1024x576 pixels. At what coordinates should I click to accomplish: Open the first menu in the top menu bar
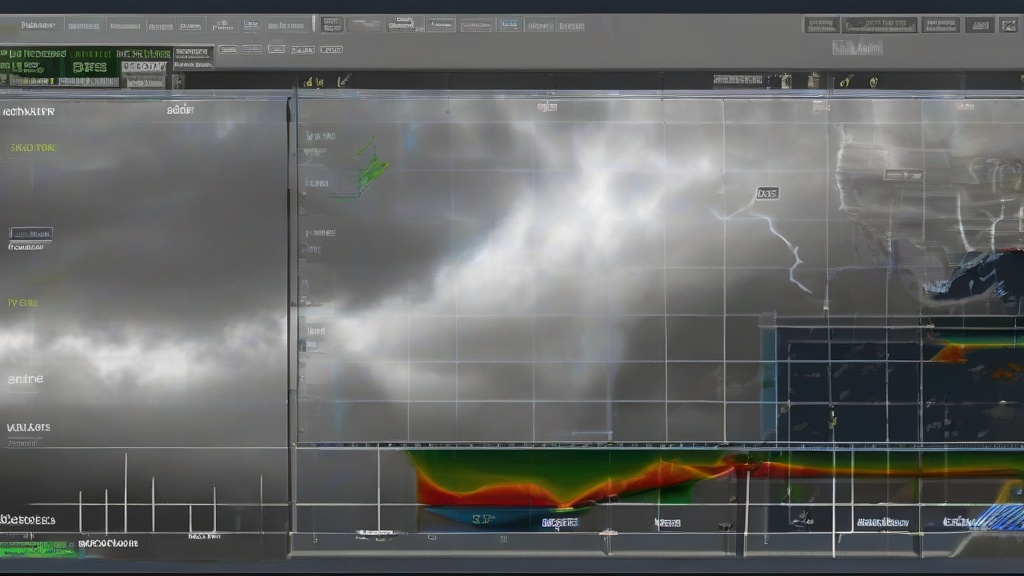[x=38, y=25]
